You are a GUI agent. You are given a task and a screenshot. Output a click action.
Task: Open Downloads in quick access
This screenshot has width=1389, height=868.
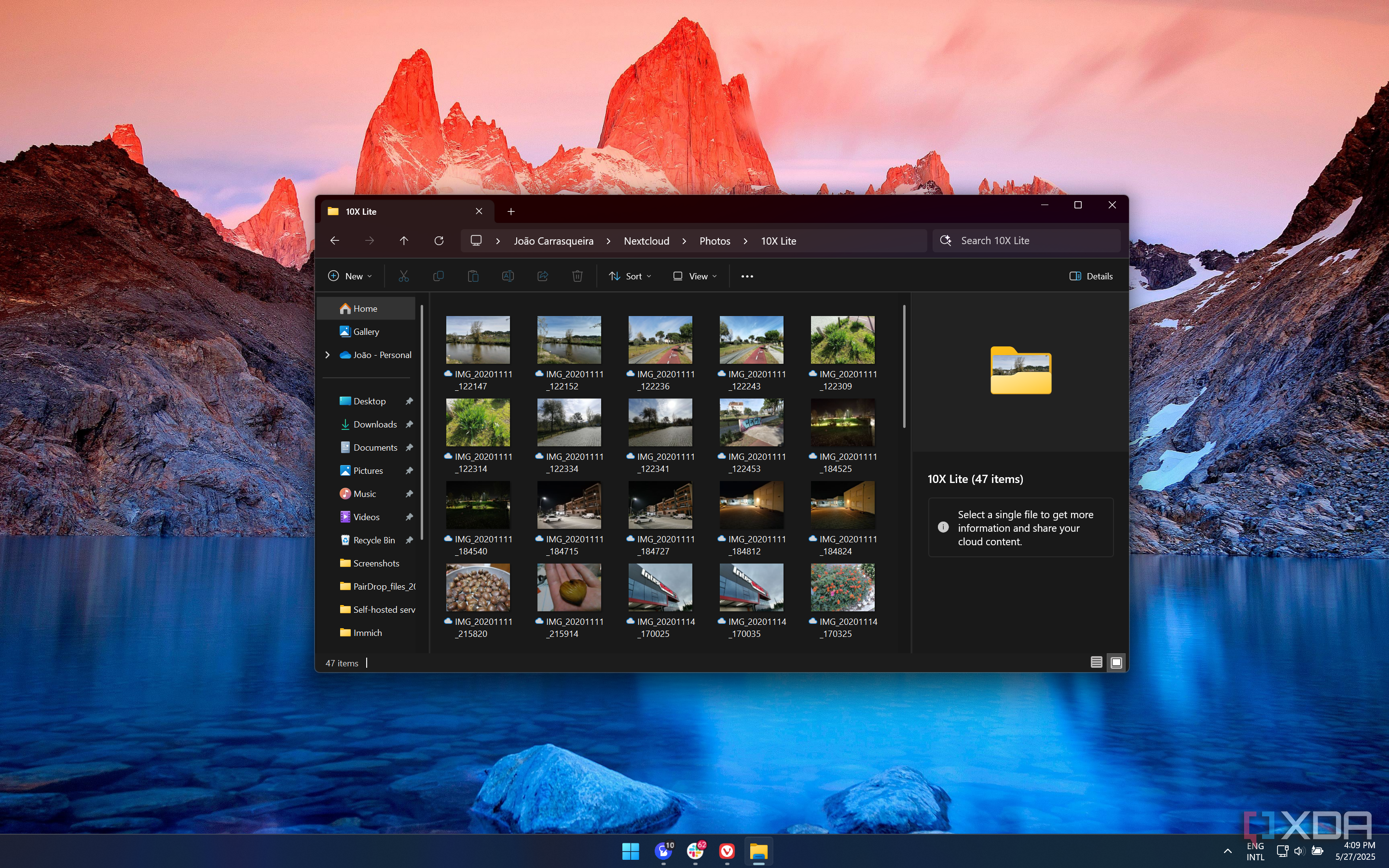367,424
